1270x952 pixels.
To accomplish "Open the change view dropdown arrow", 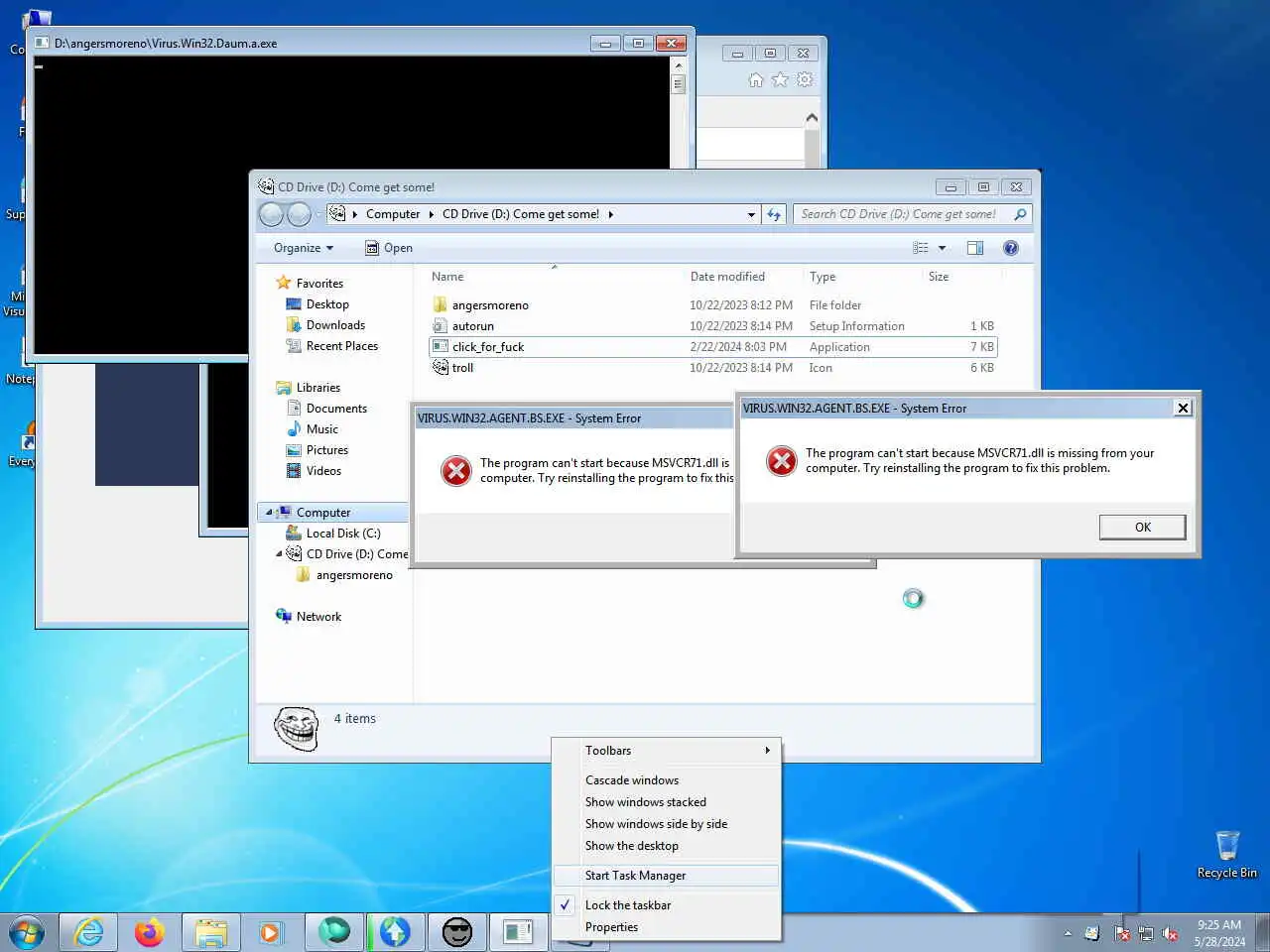I will click(x=942, y=248).
